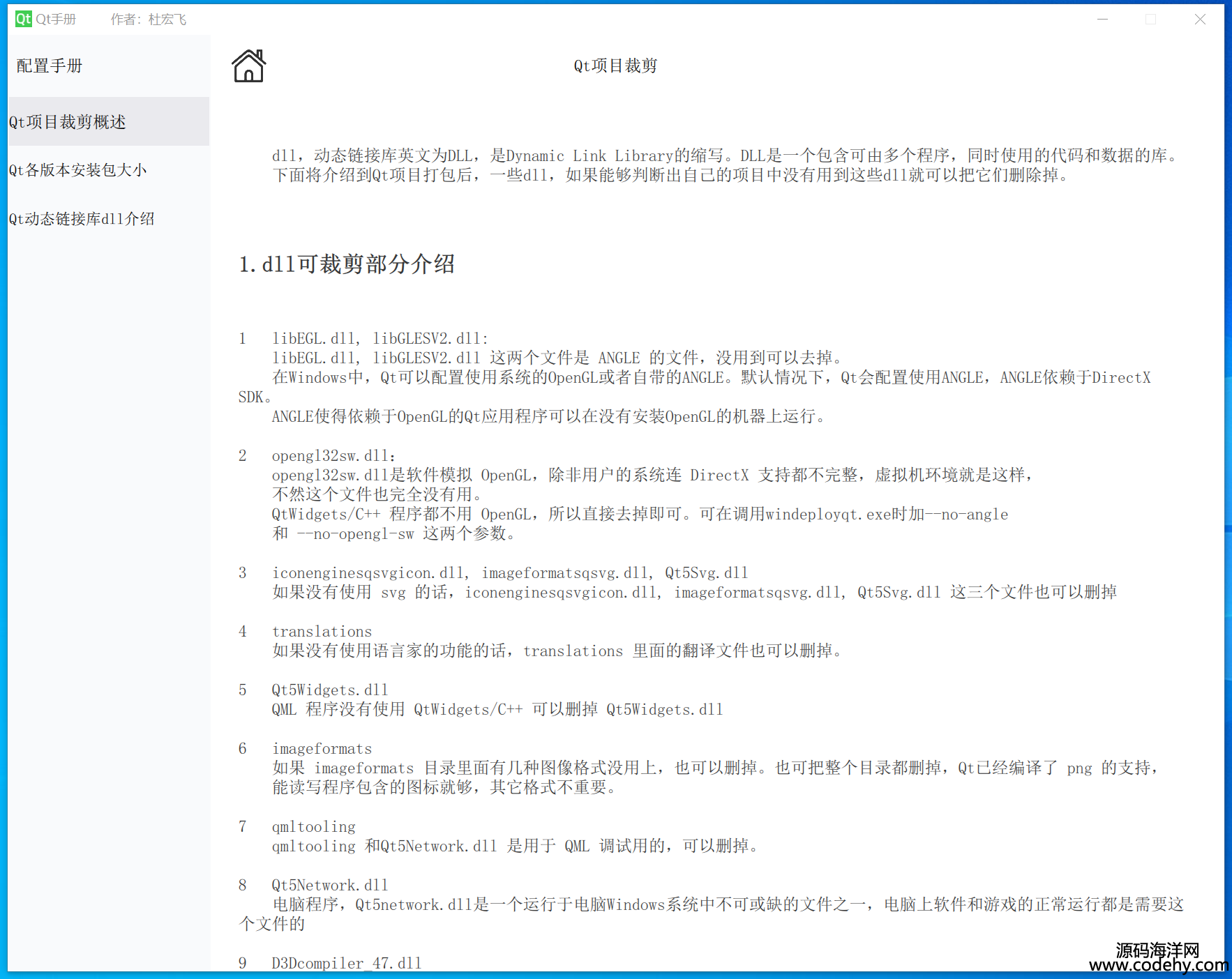Click the 作者: 杜宏飞 title bar text
This screenshot has height=979, width=1232.
coord(149,20)
